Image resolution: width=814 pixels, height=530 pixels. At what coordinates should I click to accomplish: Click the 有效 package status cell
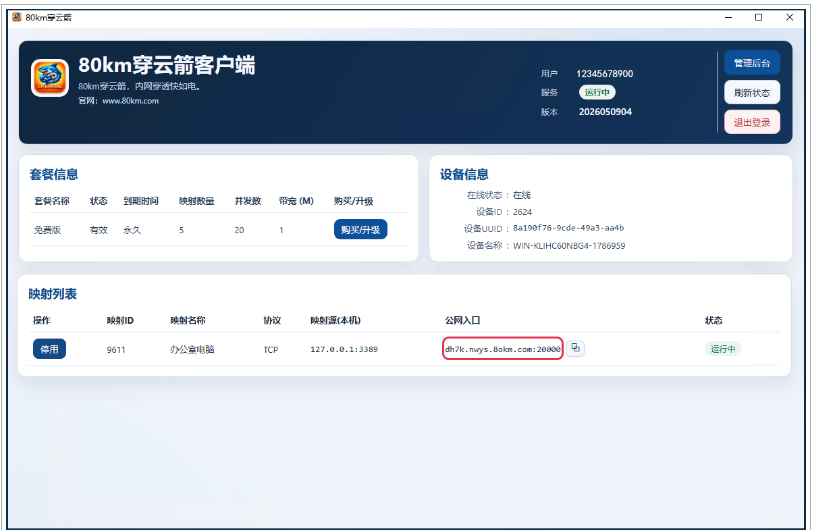tap(99, 230)
